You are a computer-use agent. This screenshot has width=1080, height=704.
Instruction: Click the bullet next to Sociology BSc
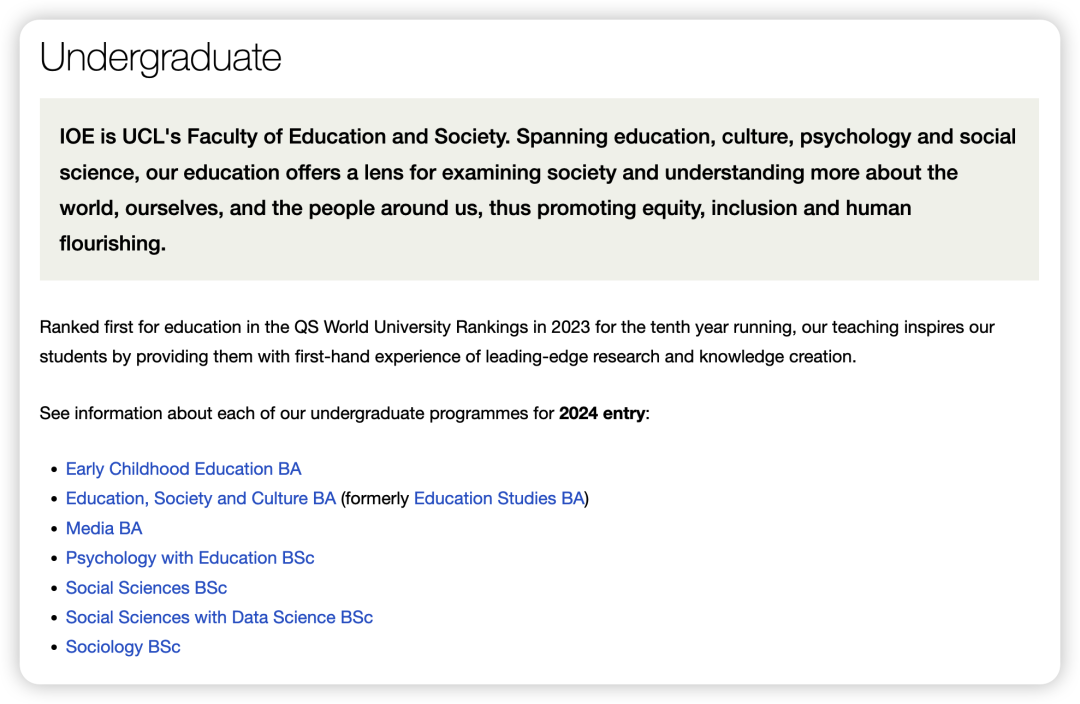point(54,648)
